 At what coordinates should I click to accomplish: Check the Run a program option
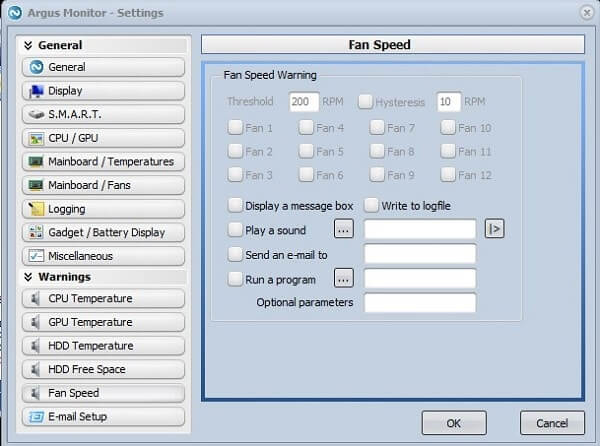click(x=235, y=279)
